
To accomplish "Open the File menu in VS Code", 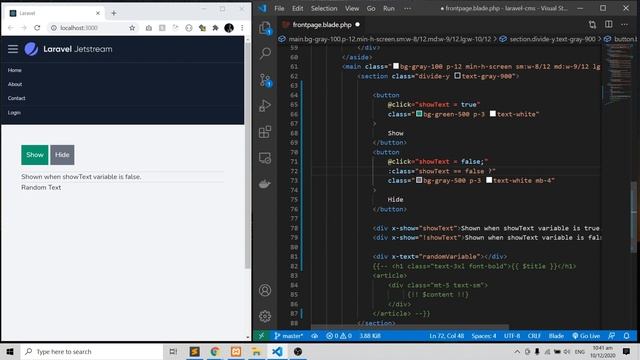I will tap(279, 8).
